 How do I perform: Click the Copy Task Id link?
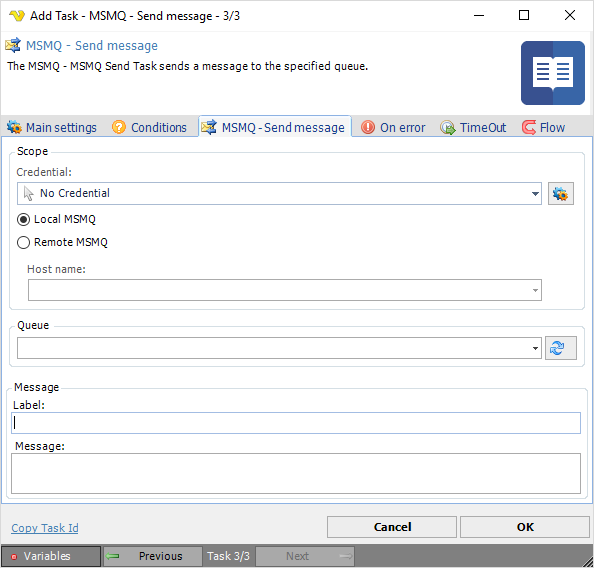coord(45,528)
